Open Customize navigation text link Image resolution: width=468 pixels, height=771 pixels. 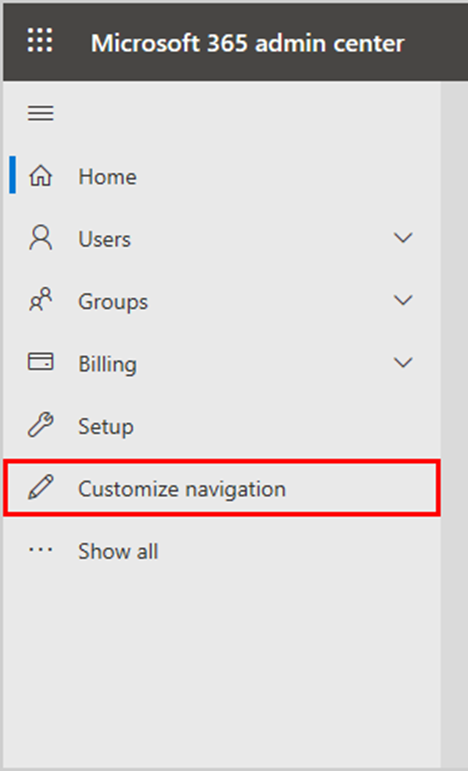pos(182,489)
